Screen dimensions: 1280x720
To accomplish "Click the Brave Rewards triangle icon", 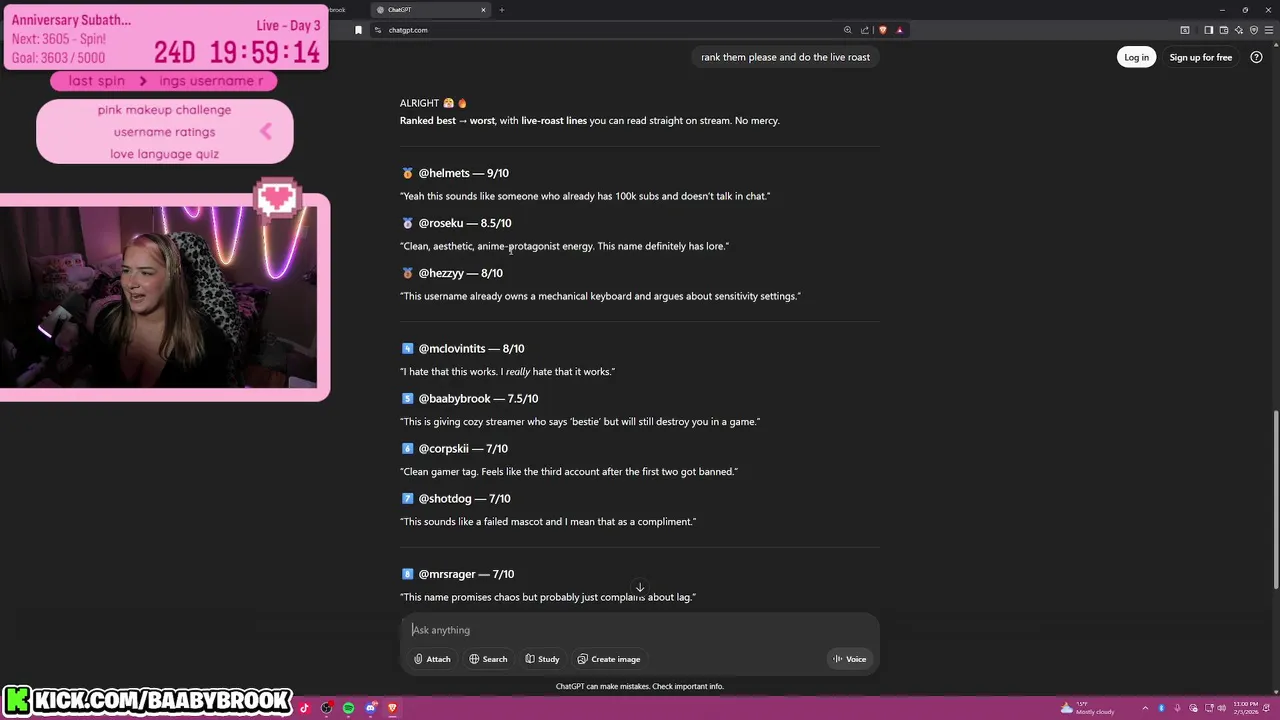I will click(899, 30).
